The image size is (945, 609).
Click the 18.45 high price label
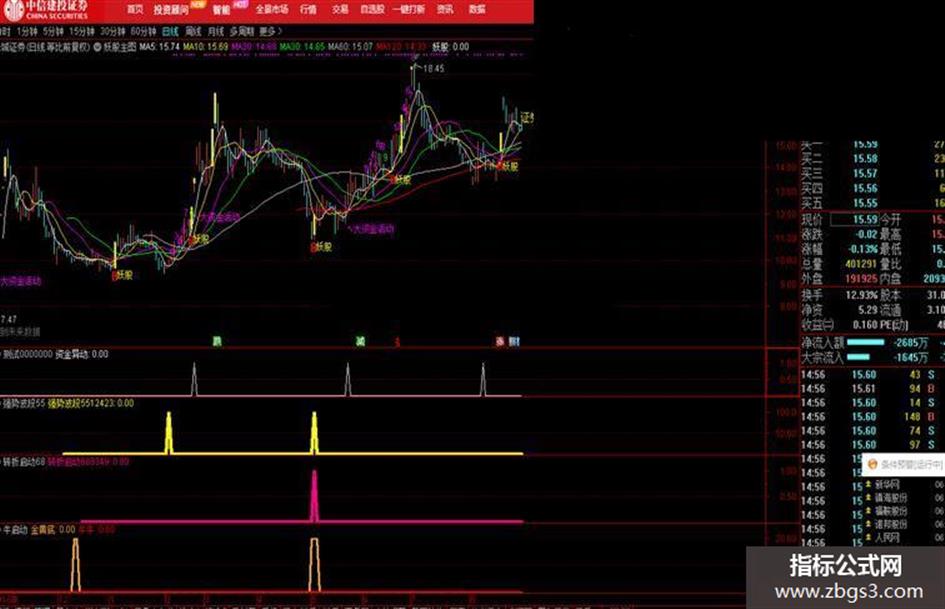tap(433, 69)
